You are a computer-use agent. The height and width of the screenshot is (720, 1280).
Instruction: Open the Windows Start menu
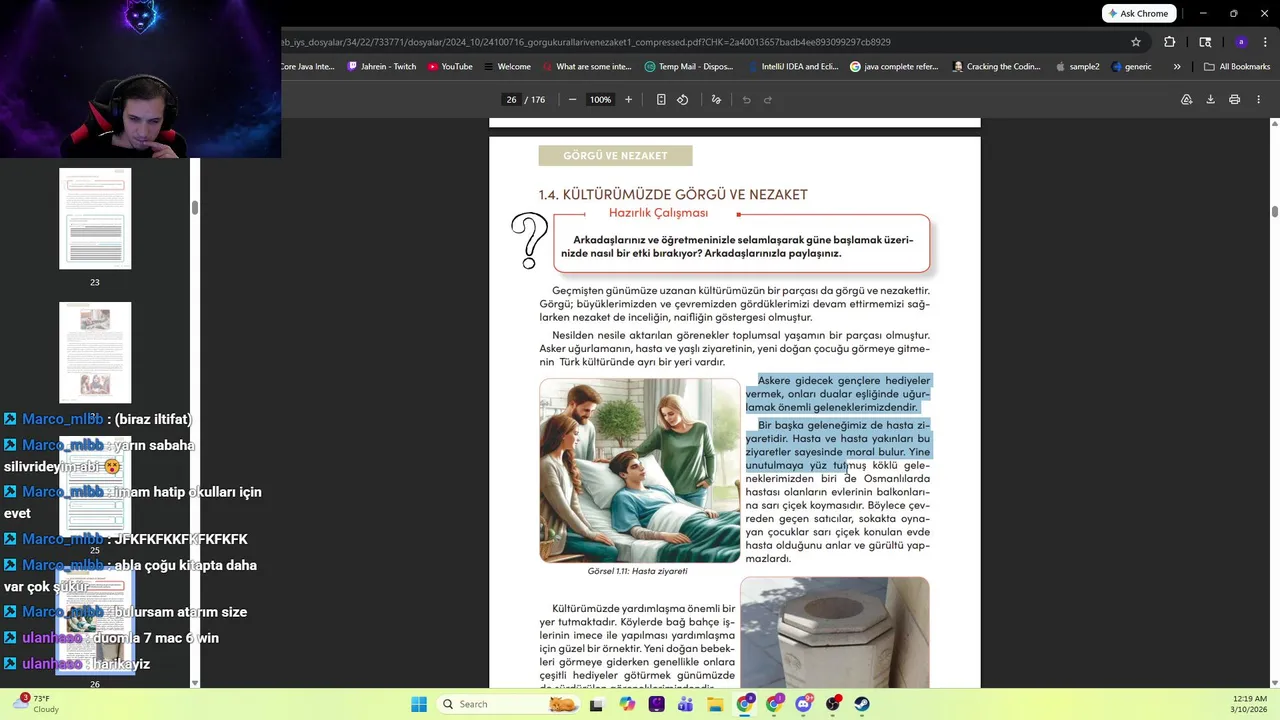click(x=419, y=704)
